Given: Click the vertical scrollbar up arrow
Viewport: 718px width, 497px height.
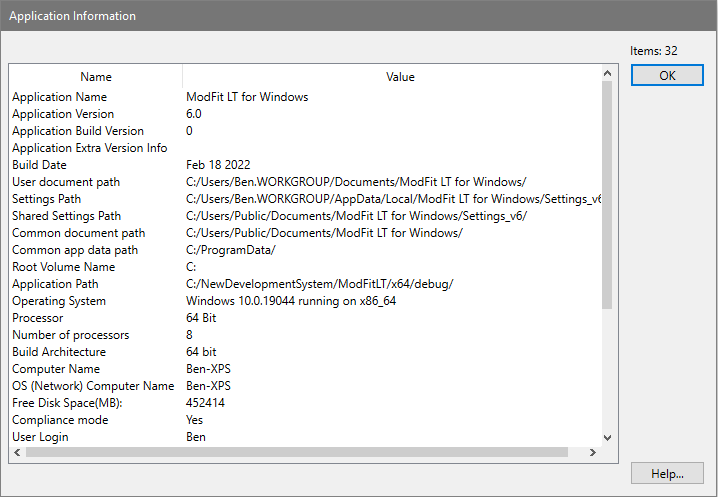Looking at the screenshot, I should (606, 73).
